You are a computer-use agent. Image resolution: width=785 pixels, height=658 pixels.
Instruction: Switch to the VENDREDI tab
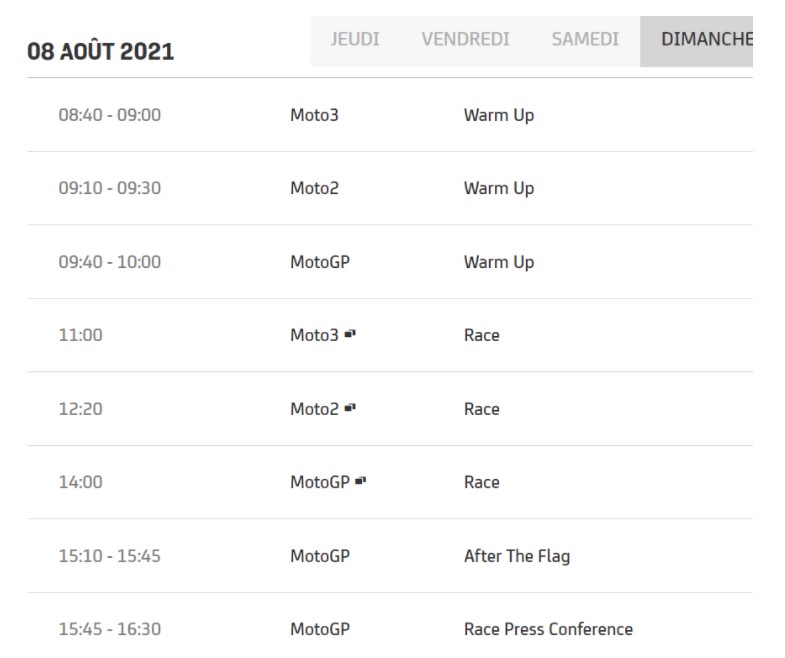466,39
